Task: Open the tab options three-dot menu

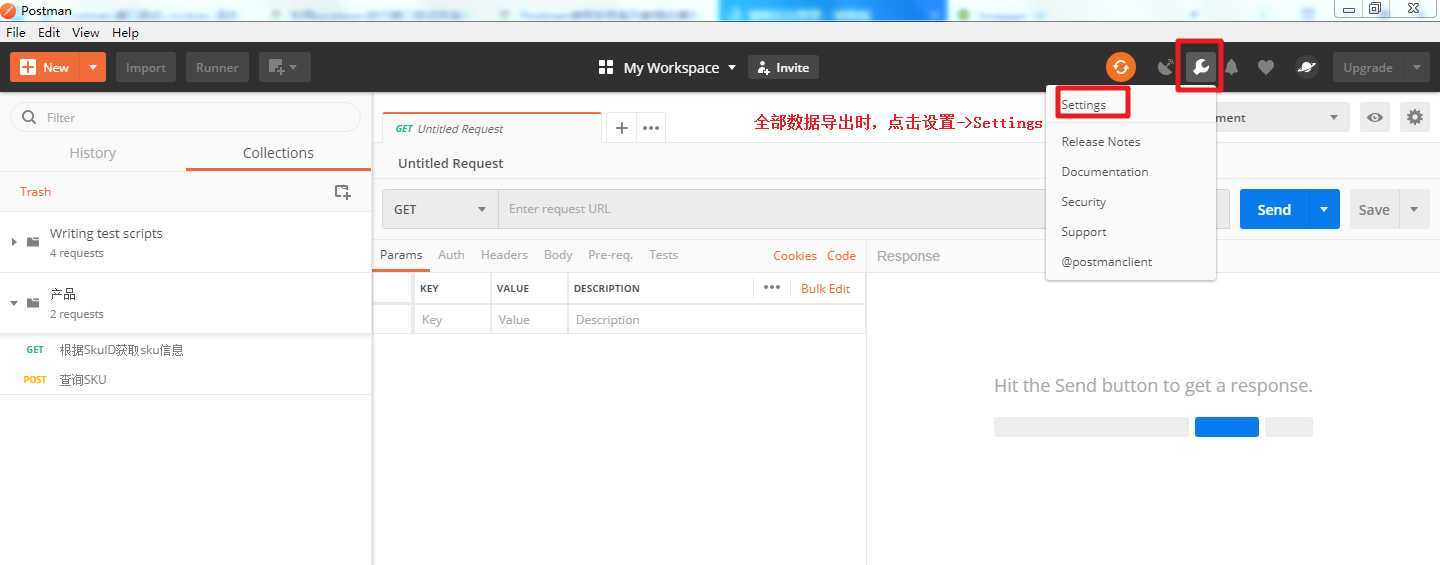Action: [x=651, y=128]
